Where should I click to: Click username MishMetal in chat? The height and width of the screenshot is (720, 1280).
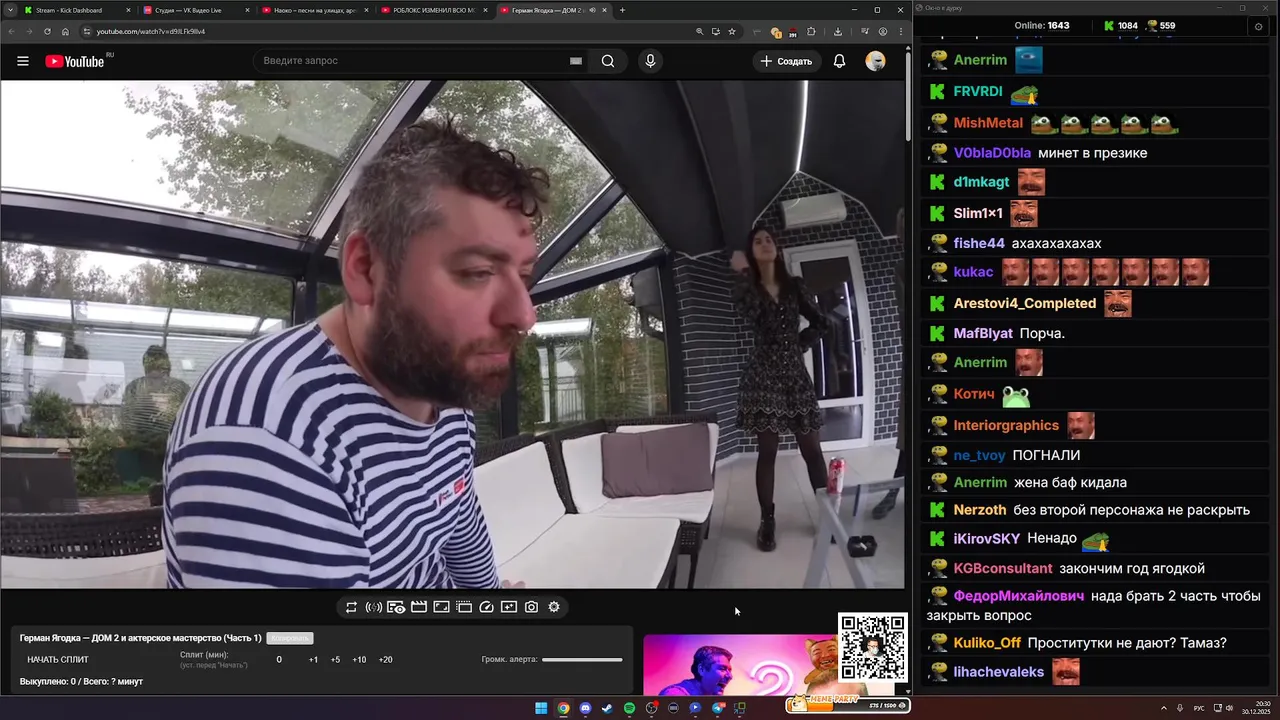tap(988, 123)
